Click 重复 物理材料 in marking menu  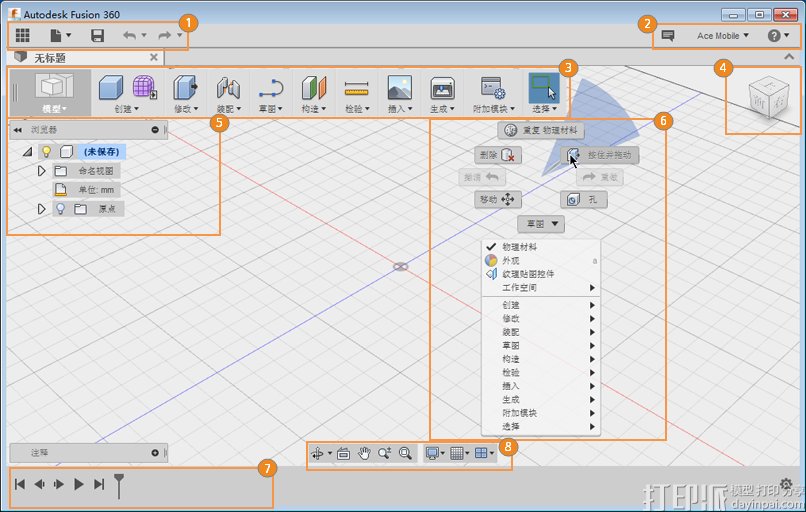click(x=541, y=131)
